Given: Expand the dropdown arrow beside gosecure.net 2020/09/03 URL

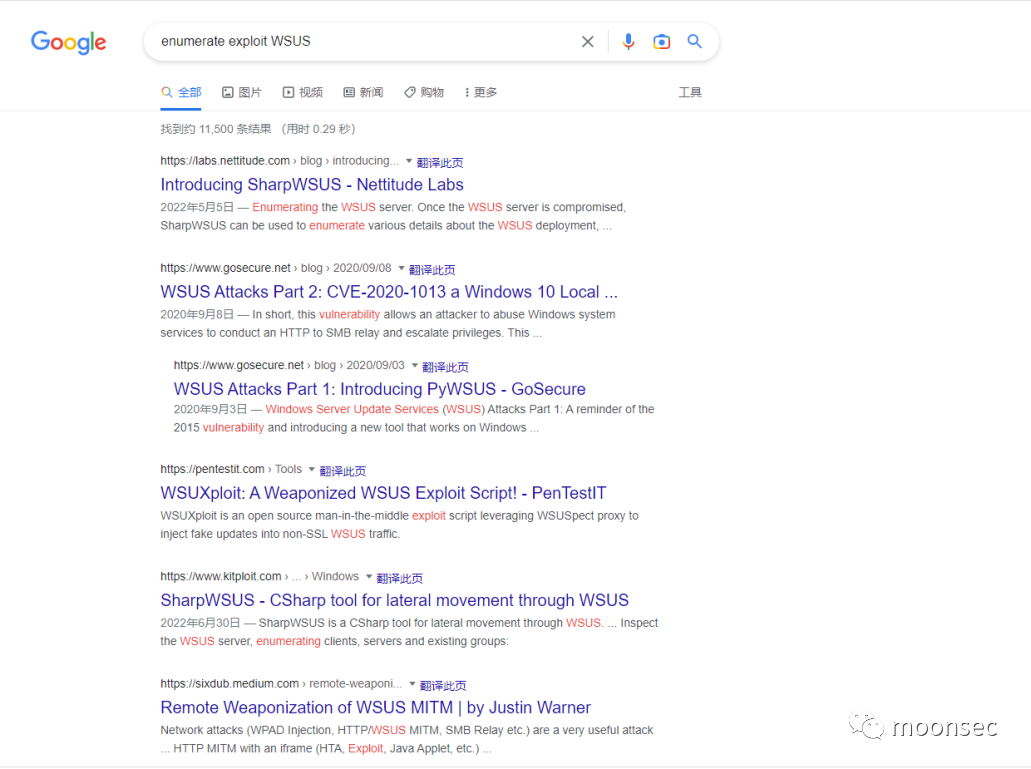Looking at the screenshot, I should click(414, 365).
